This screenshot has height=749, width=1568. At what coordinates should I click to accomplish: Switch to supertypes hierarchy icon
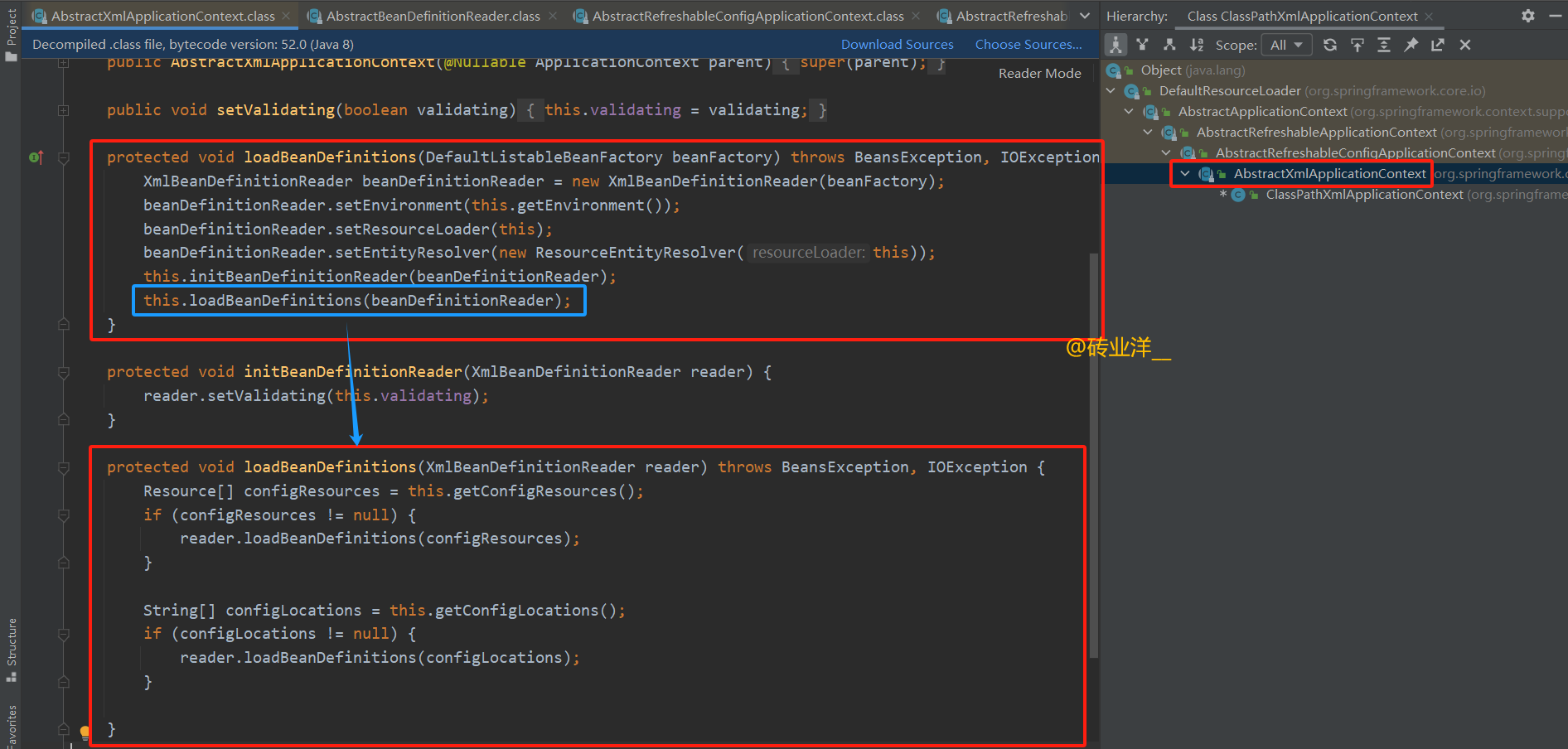pyautogui.click(x=1143, y=45)
